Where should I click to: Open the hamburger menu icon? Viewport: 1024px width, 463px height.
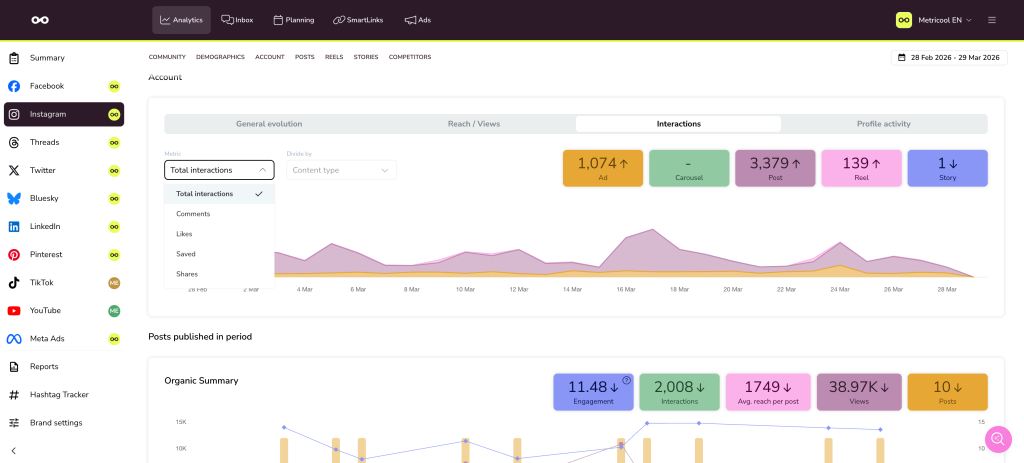click(991, 20)
